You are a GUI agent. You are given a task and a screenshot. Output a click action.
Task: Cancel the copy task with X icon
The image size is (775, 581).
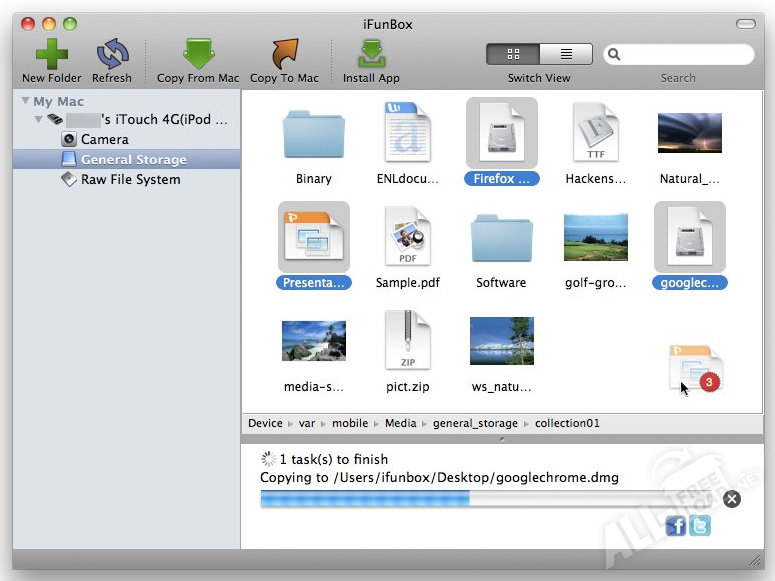(x=732, y=499)
